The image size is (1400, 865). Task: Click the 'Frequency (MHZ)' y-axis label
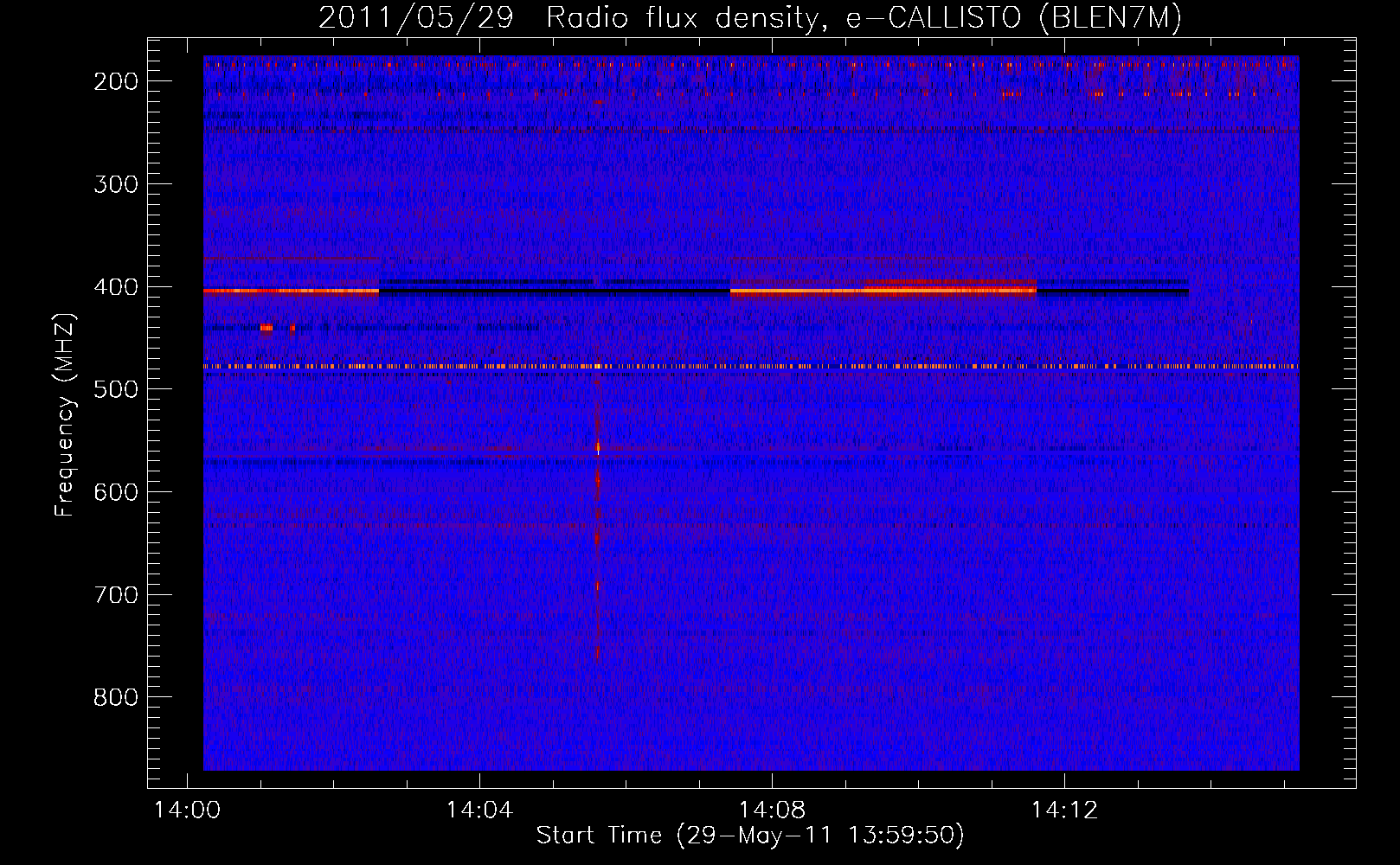pos(64,414)
